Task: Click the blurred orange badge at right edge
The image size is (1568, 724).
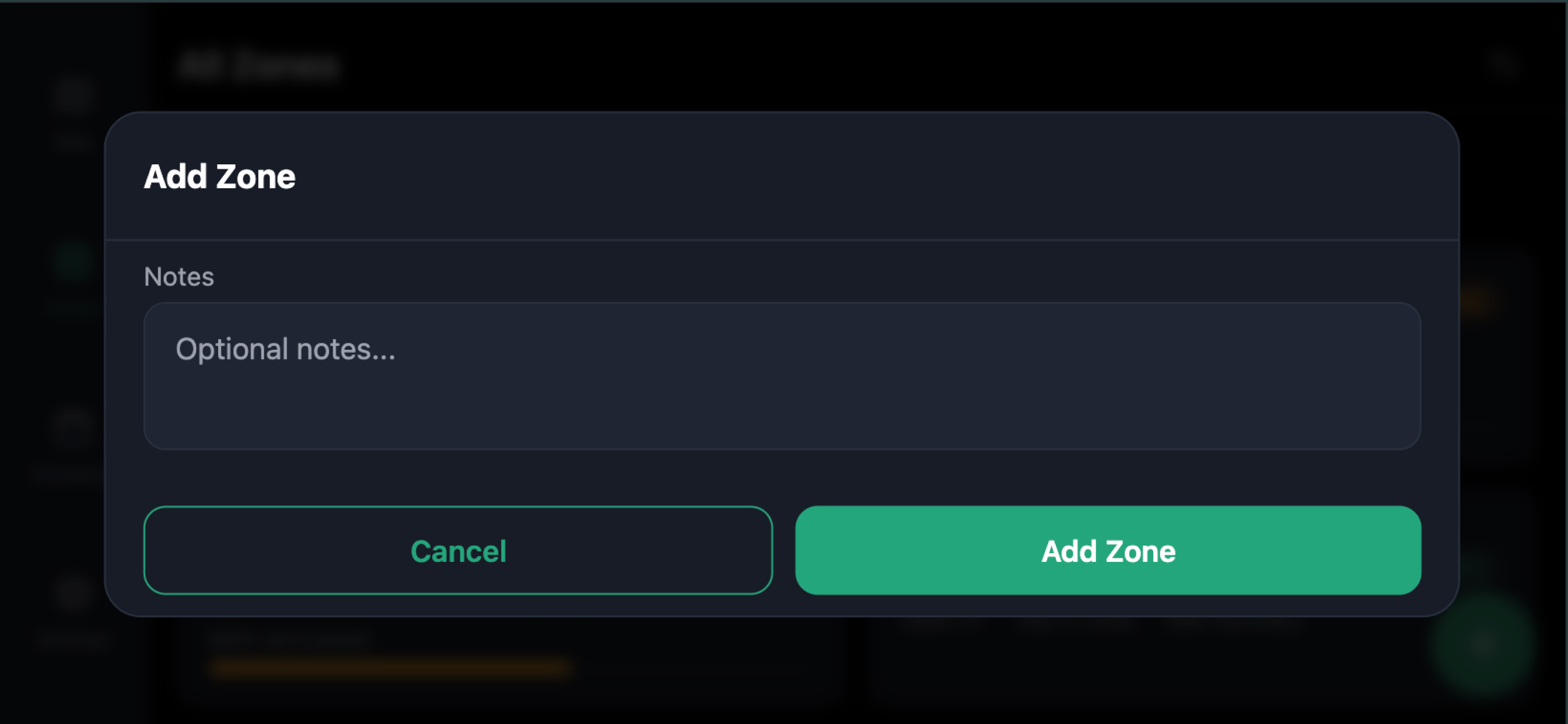Action: pyautogui.click(x=1476, y=300)
